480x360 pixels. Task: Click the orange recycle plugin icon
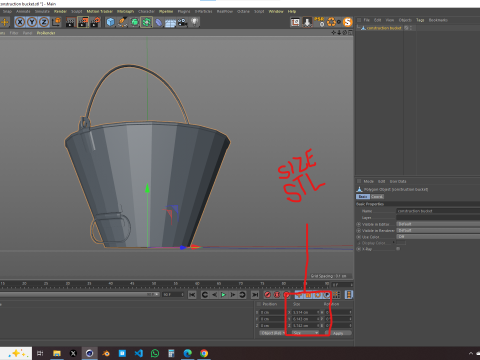[x=331, y=22]
